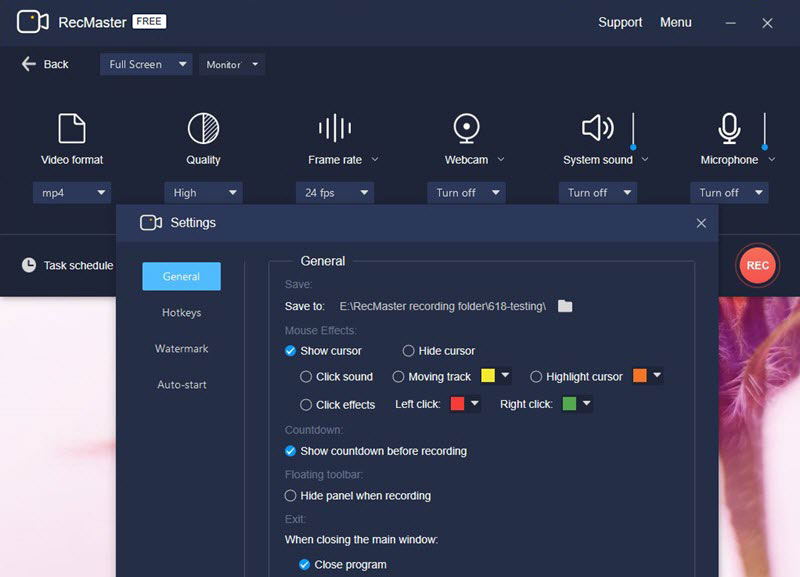Open the Full Screen mode dropdown
The height and width of the screenshot is (577, 800).
coord(146,64)
